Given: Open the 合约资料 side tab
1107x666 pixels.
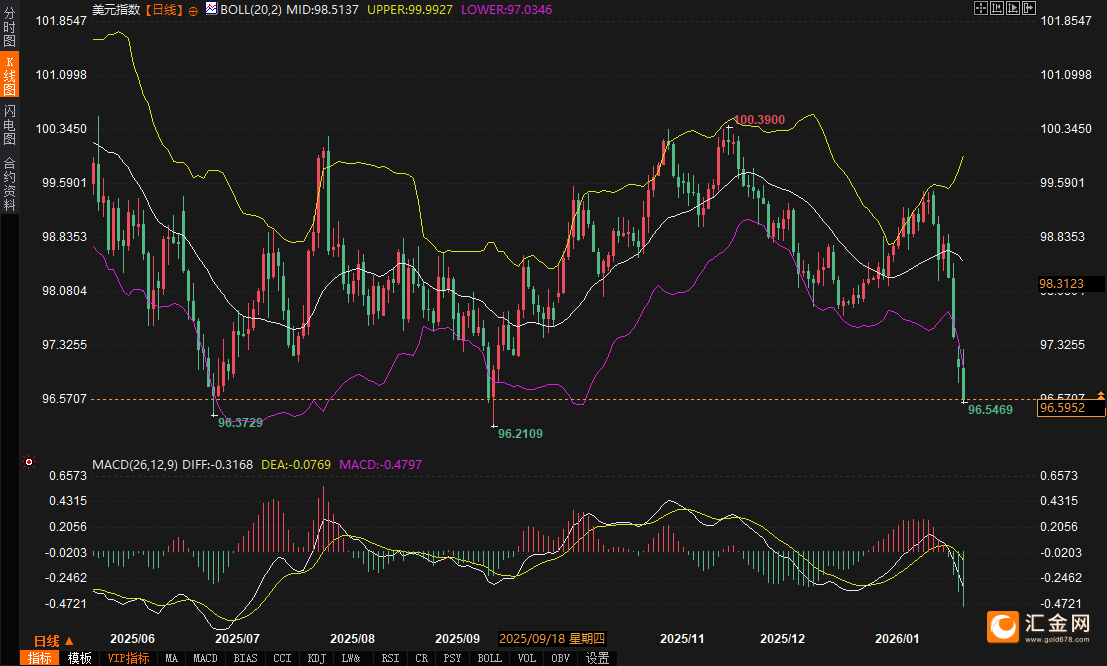Looking at the screenshot, I should [x=9, y=183].
